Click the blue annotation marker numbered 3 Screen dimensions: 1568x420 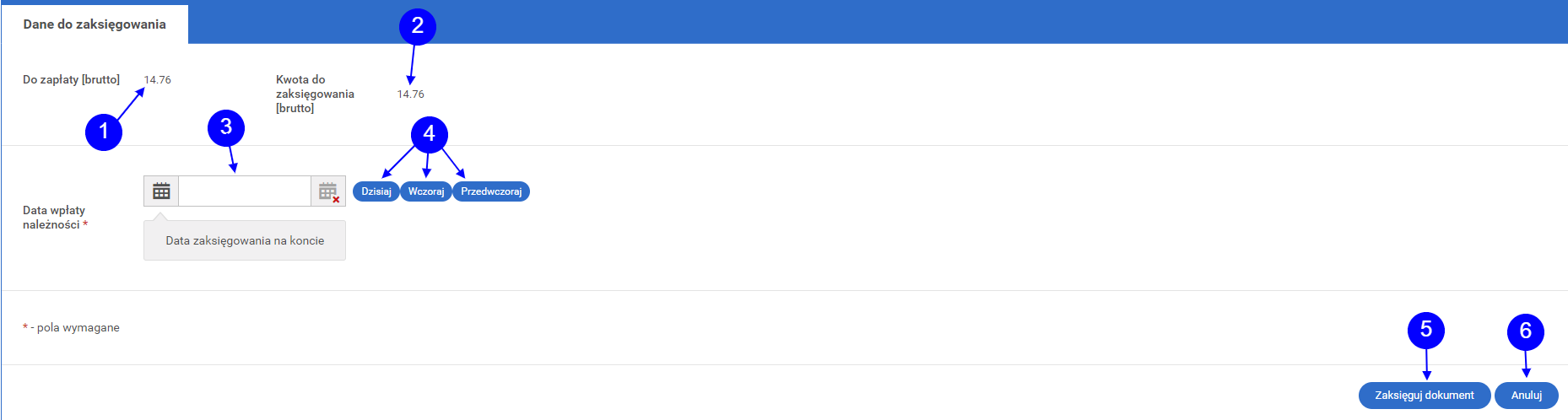tap(226, 127)
